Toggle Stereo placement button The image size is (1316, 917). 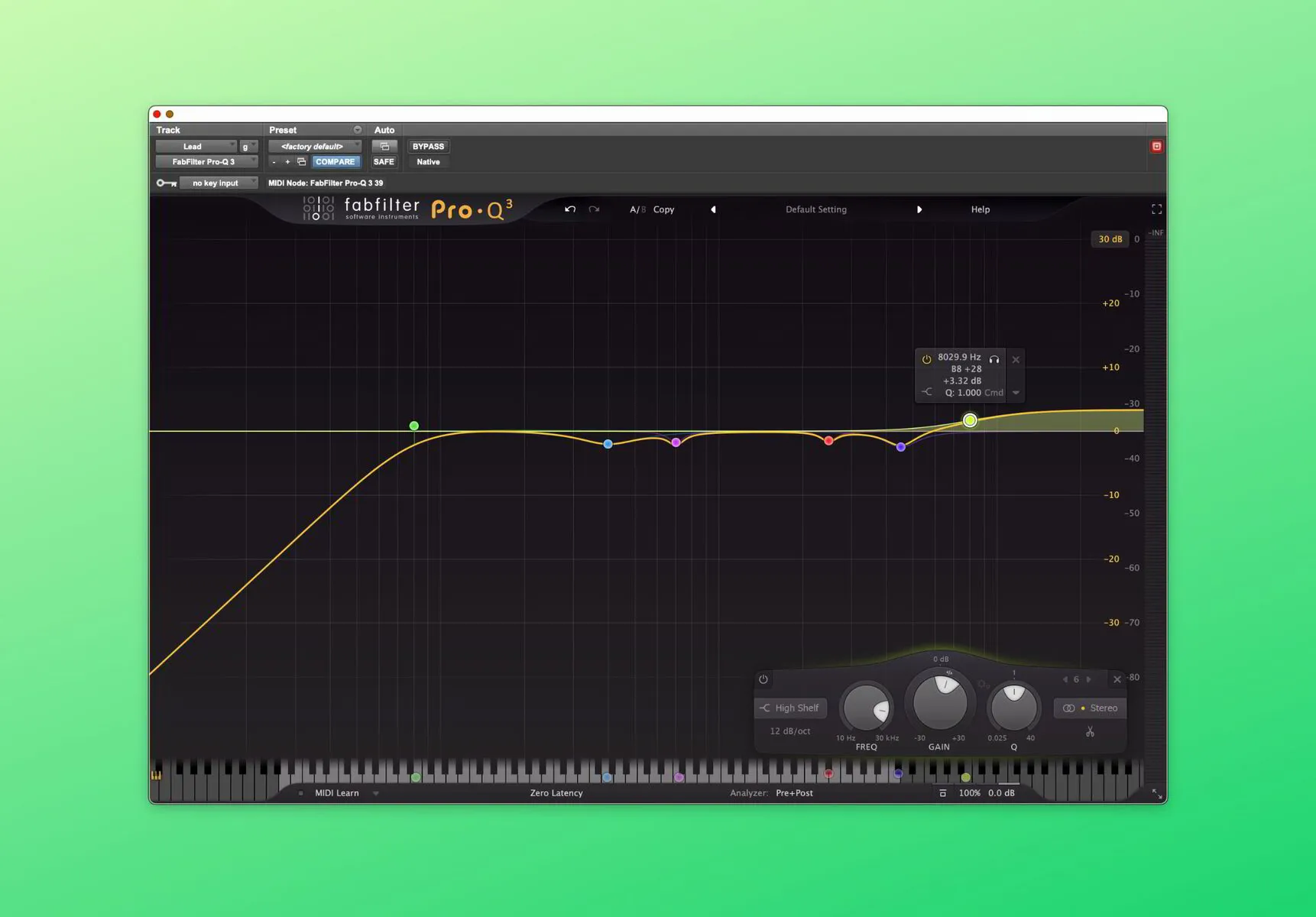pyautogui.click(x=1091, y=708)
